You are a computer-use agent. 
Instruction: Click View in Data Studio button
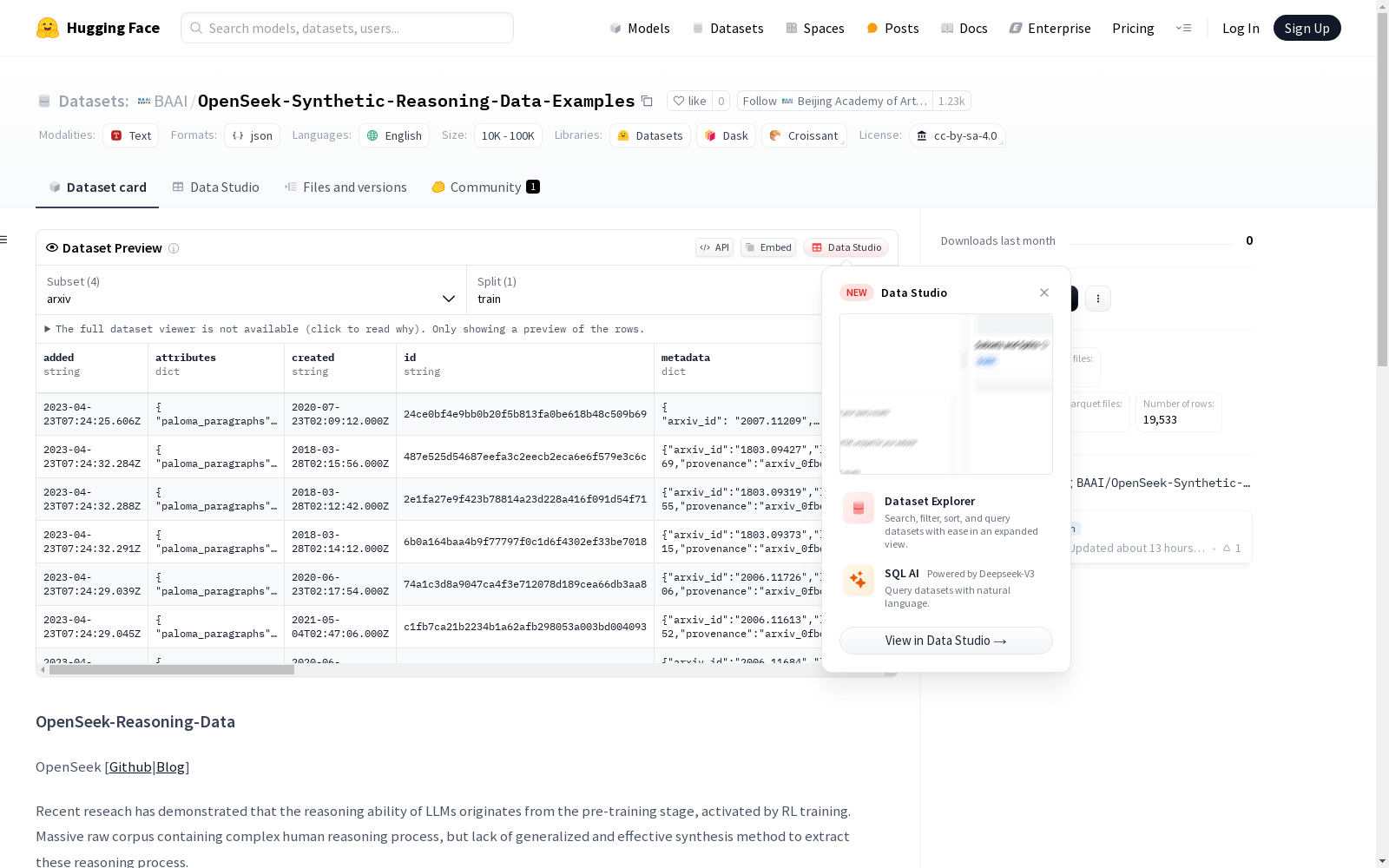point(946,641)
